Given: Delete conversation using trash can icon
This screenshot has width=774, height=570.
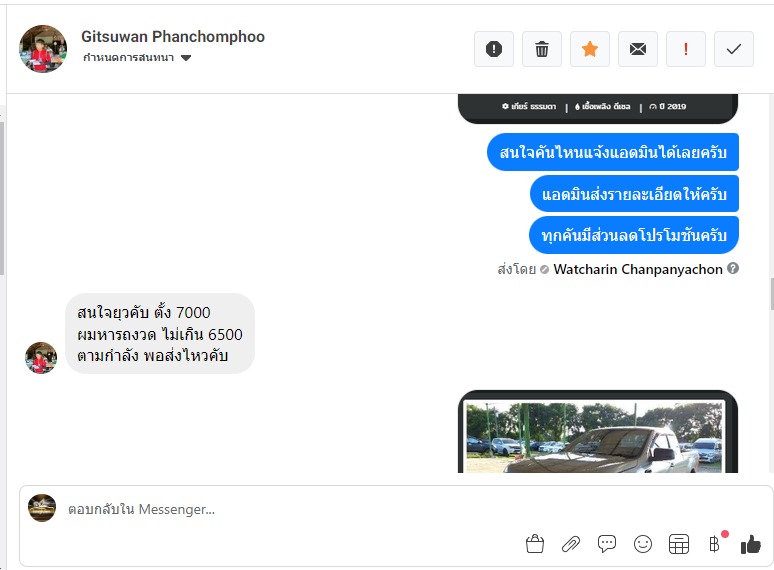Looking at the screenshot, I should coord(542,49).
